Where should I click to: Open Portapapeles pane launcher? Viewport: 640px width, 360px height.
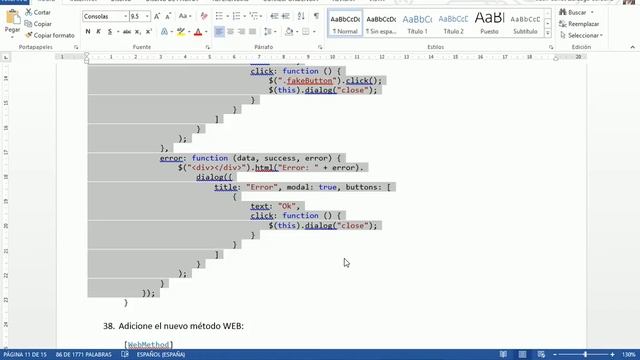(76, 47)
